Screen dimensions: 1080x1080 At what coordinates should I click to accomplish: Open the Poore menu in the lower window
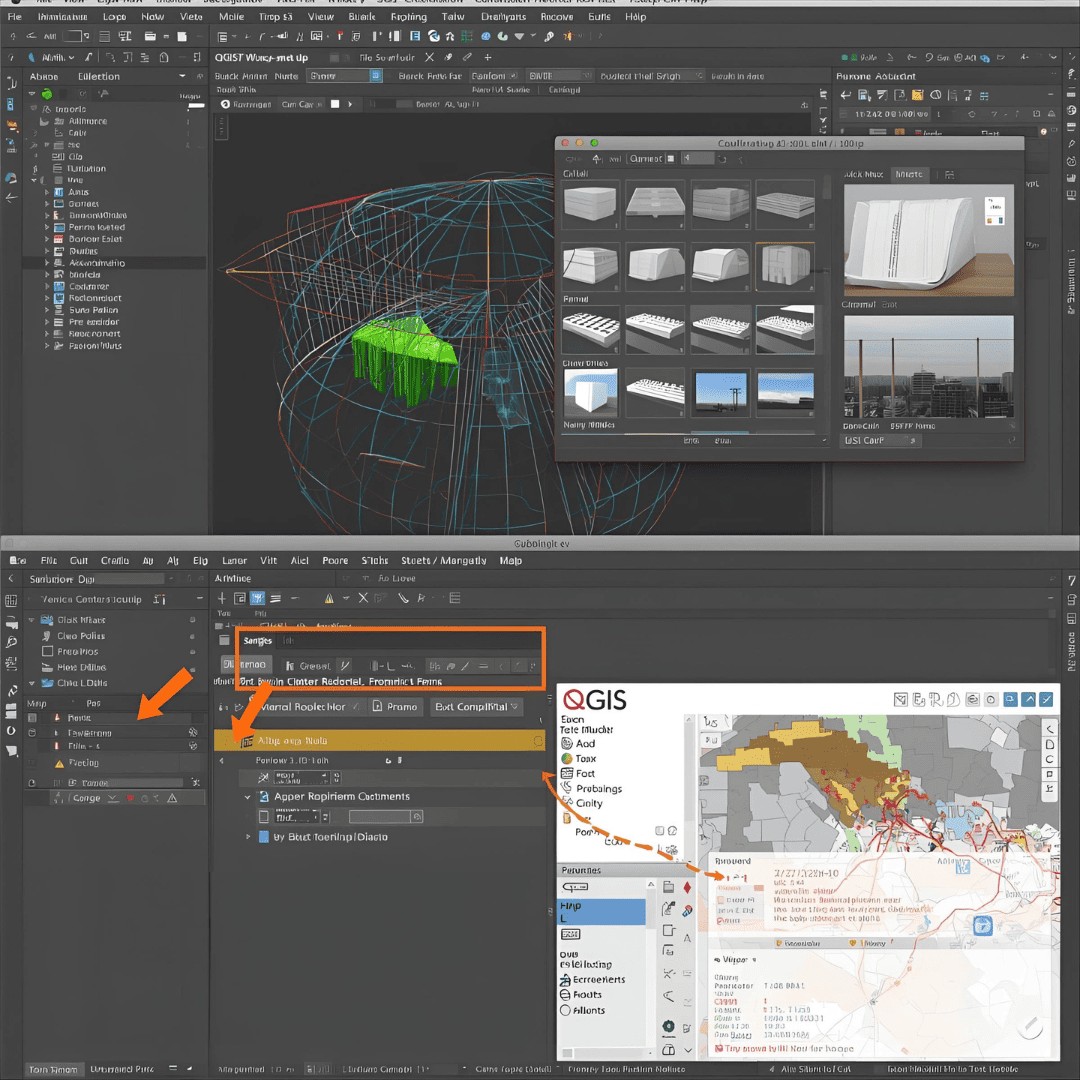335,561
